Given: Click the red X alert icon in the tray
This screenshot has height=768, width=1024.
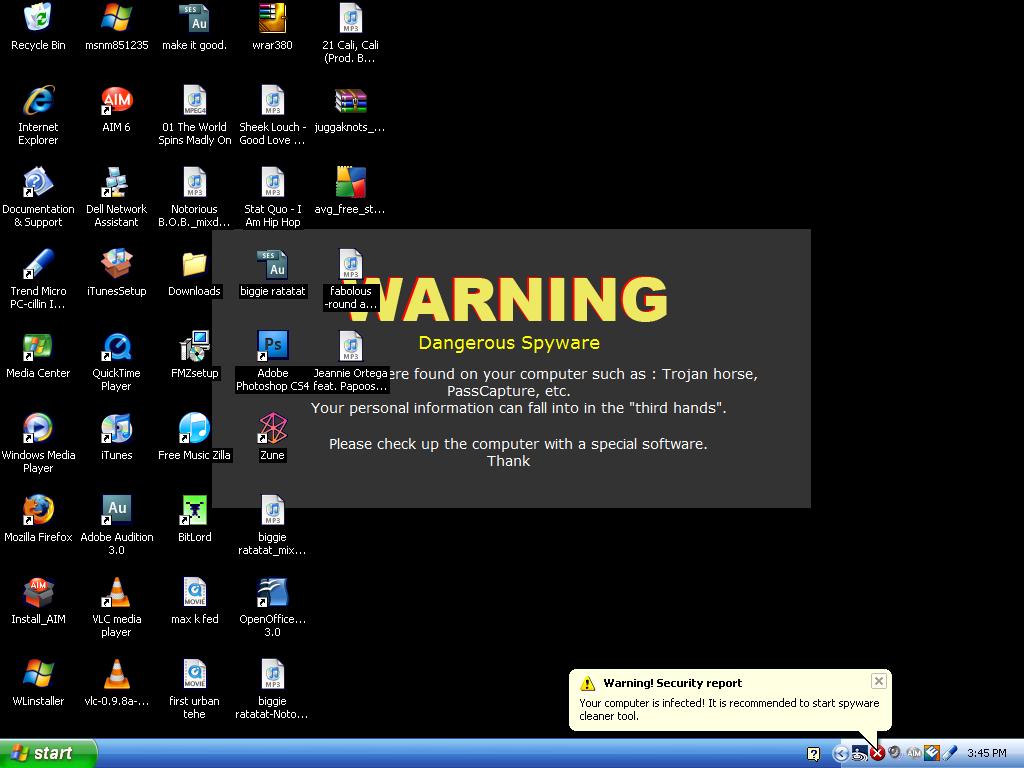Looking at the screenshot, I should pyautogui.click(x=878, y=753).
